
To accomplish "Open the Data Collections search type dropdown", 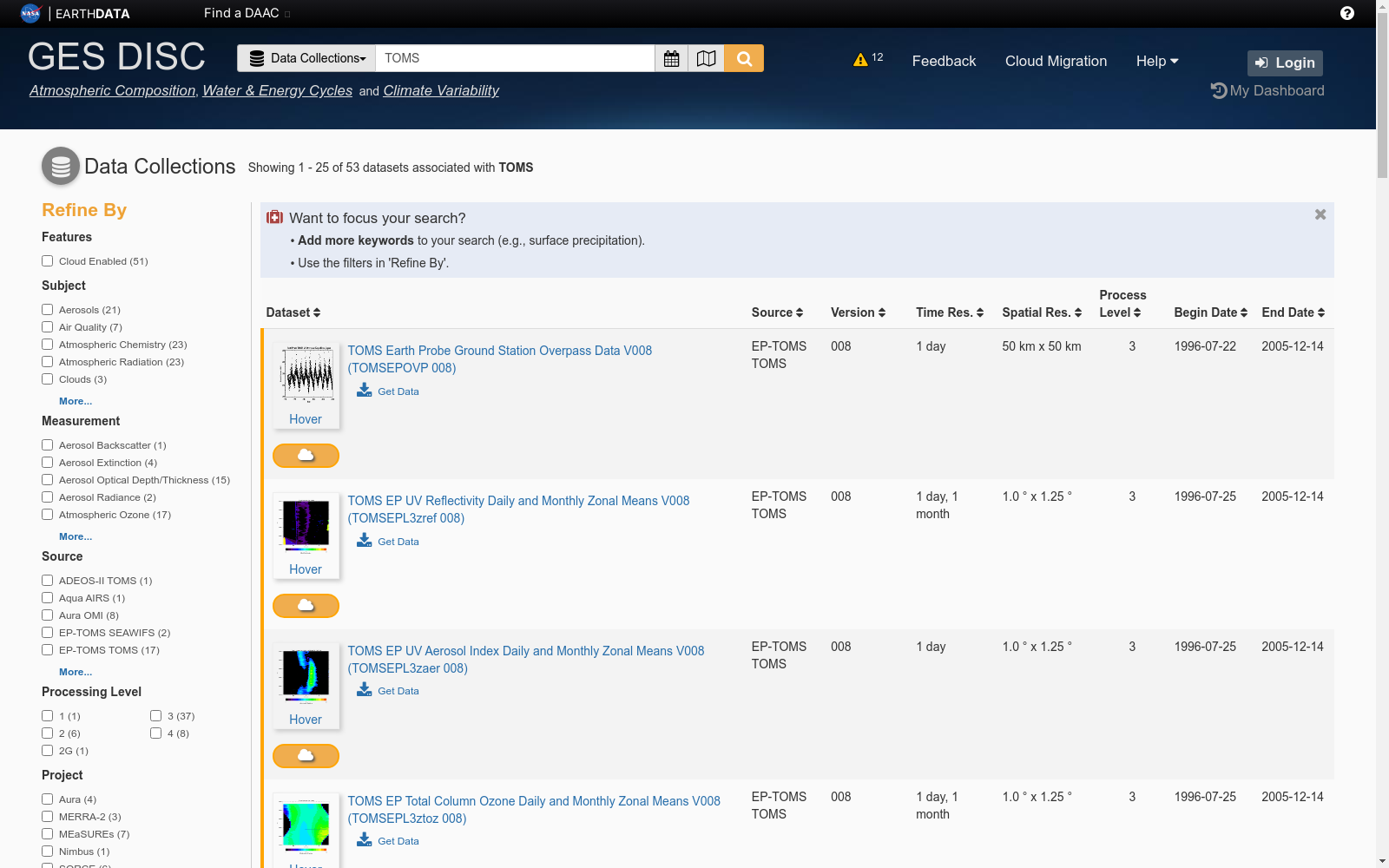I will click(x=306, y=58).
